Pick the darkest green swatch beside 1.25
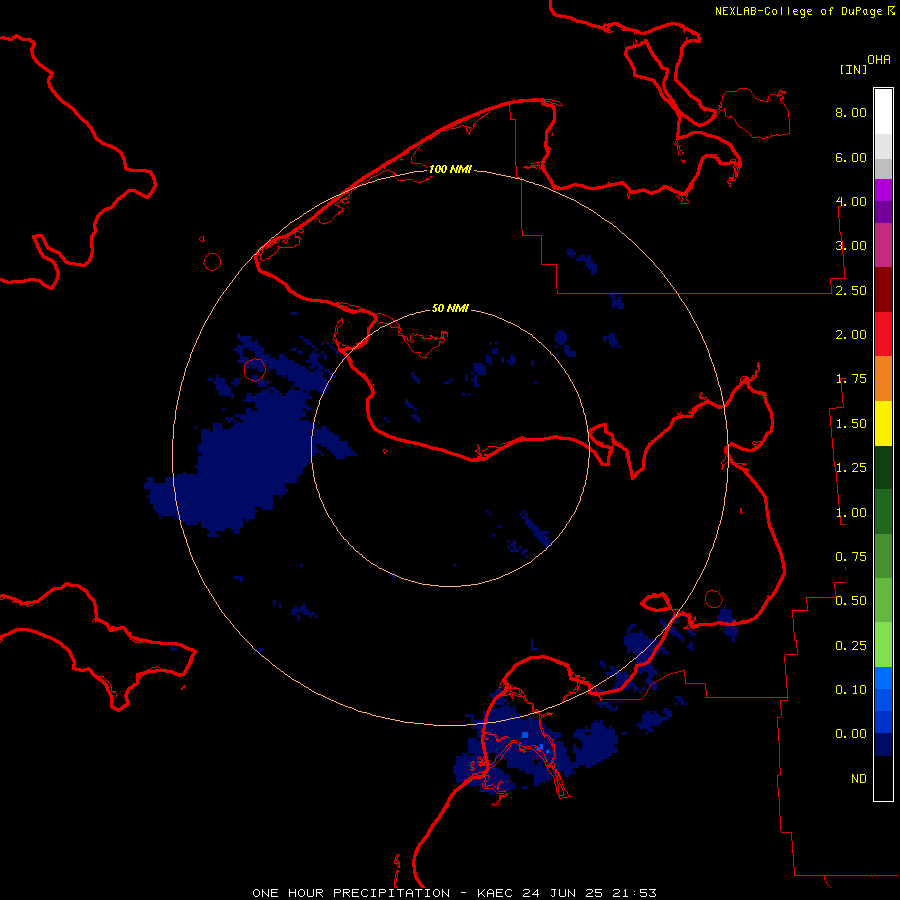 [883, 468]
